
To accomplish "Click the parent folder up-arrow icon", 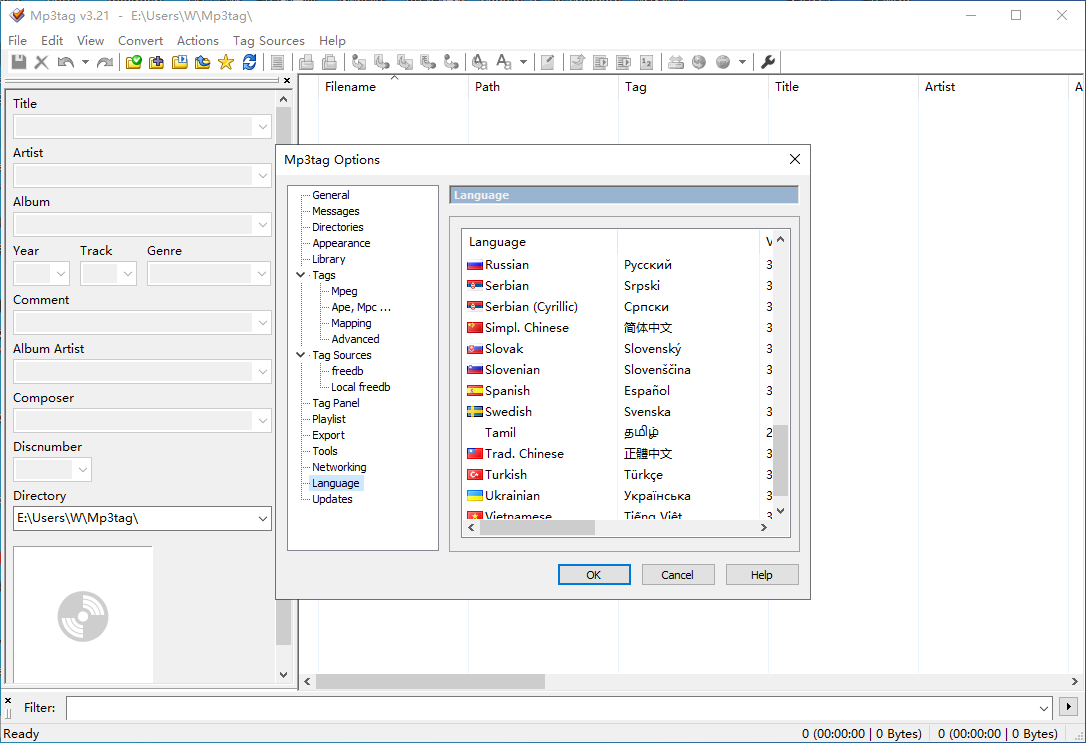I will [x=202, y=62].
